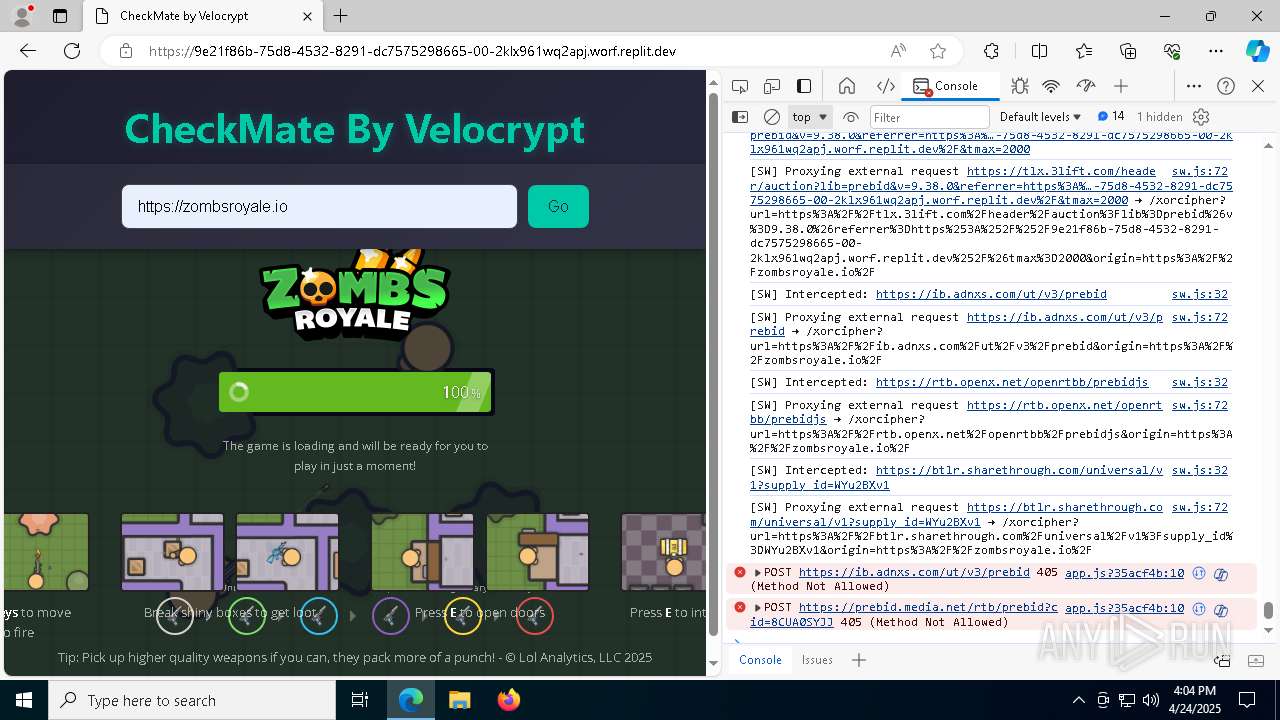This screenshot has height=720, width=1280.
Task: Open browser Extensions
Action: [x=991, y=51]
